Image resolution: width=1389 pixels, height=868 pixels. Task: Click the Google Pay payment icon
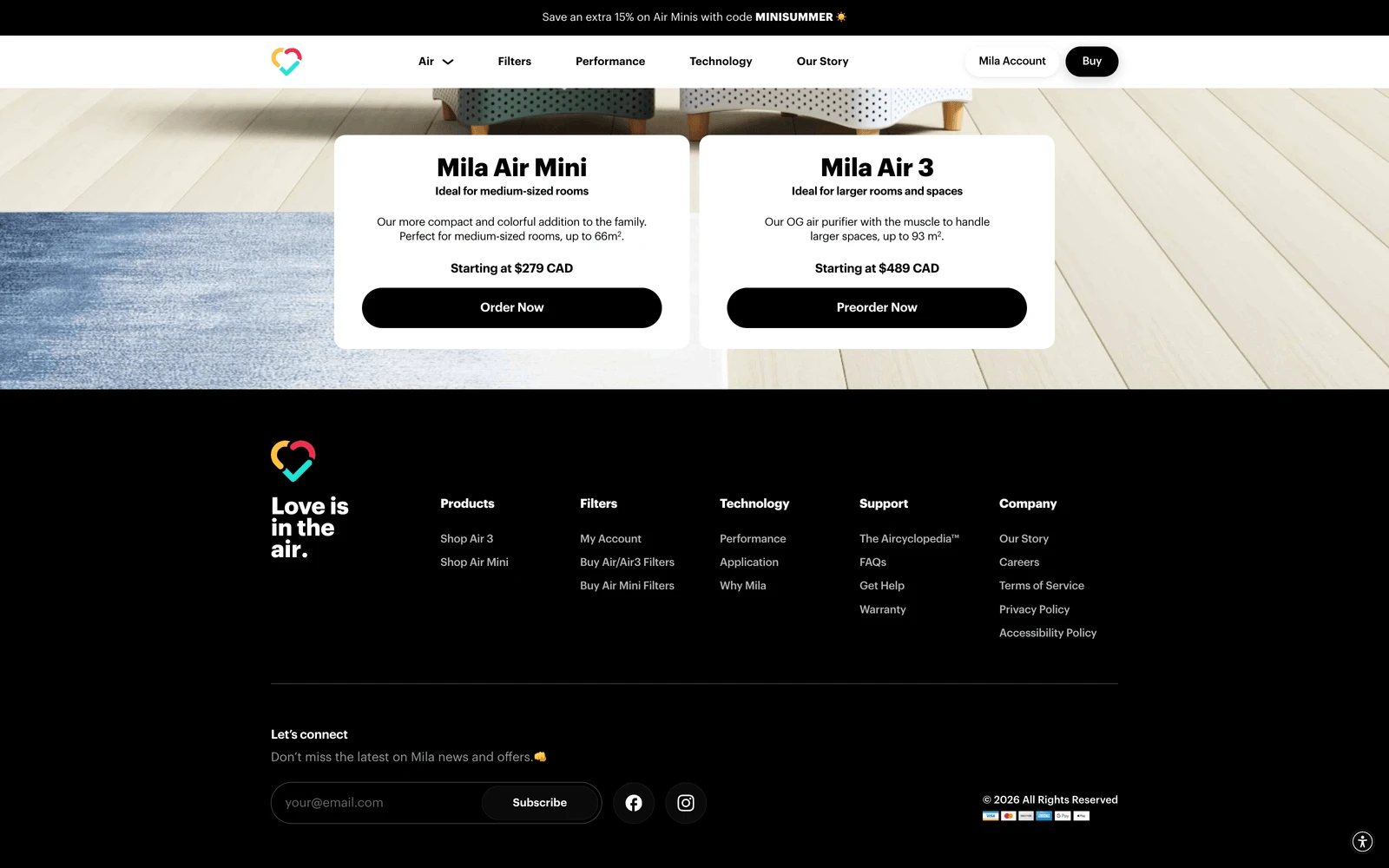[x=1063, y=816]
